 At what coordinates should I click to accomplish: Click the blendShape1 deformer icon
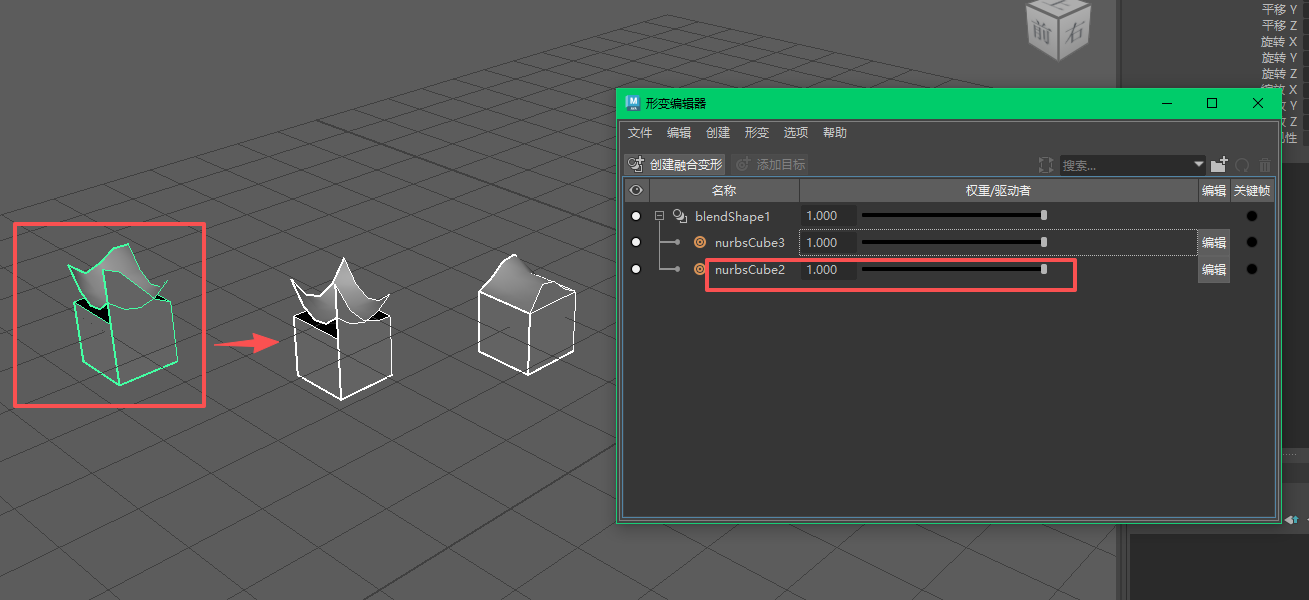680,215
